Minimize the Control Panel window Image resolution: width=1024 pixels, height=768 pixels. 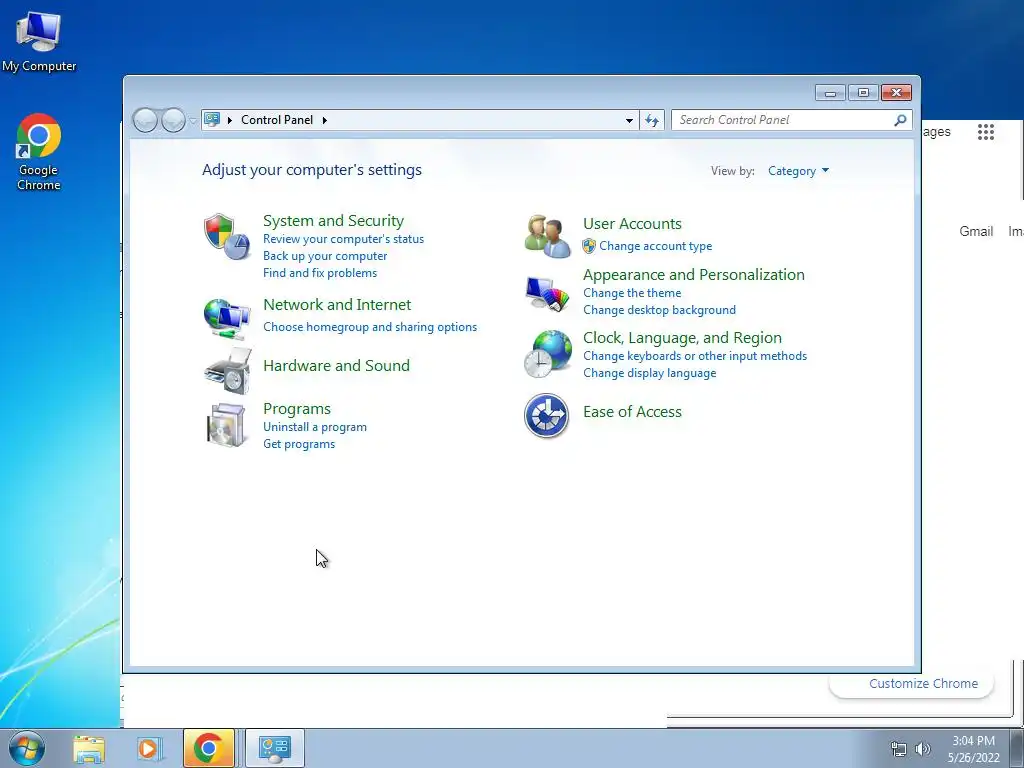point(830,93)
